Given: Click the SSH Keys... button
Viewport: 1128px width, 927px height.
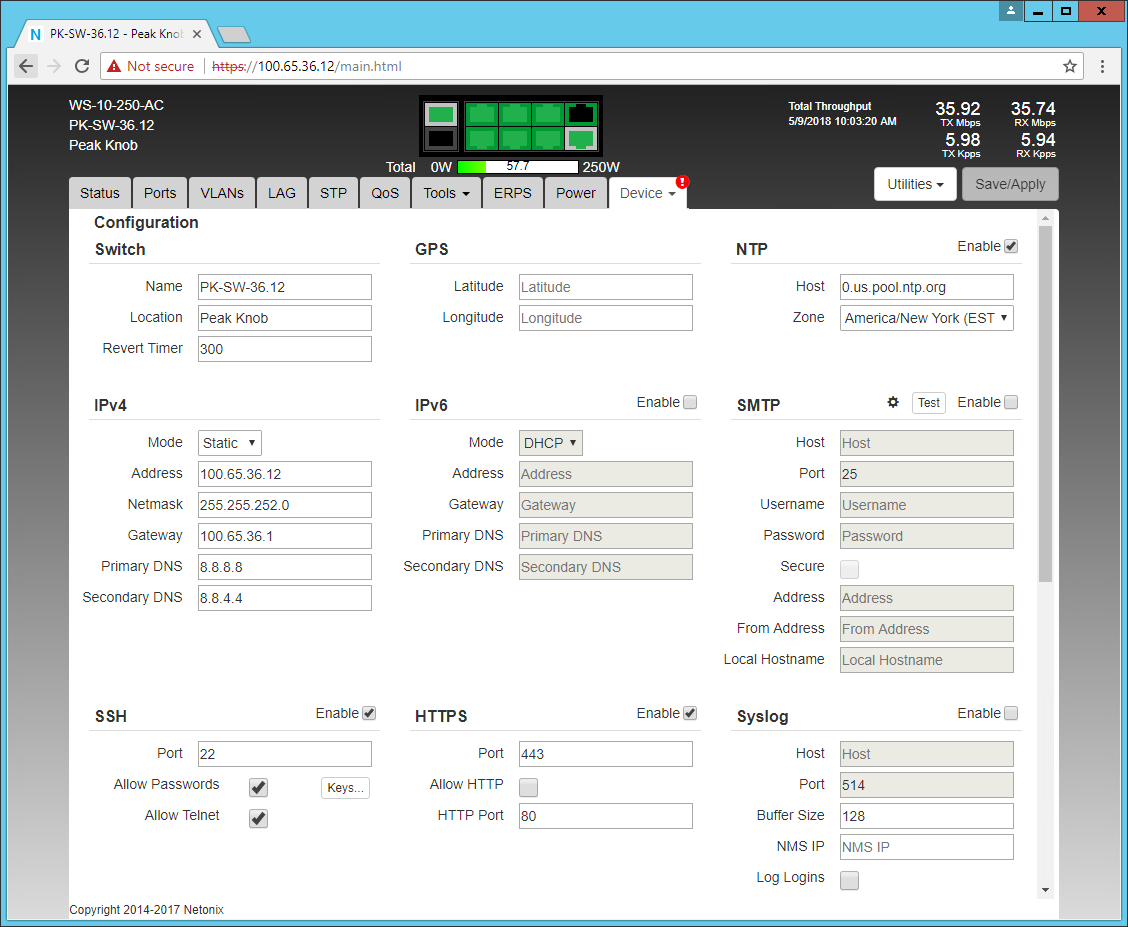Looking at the screenshot, I should point(345,788).
